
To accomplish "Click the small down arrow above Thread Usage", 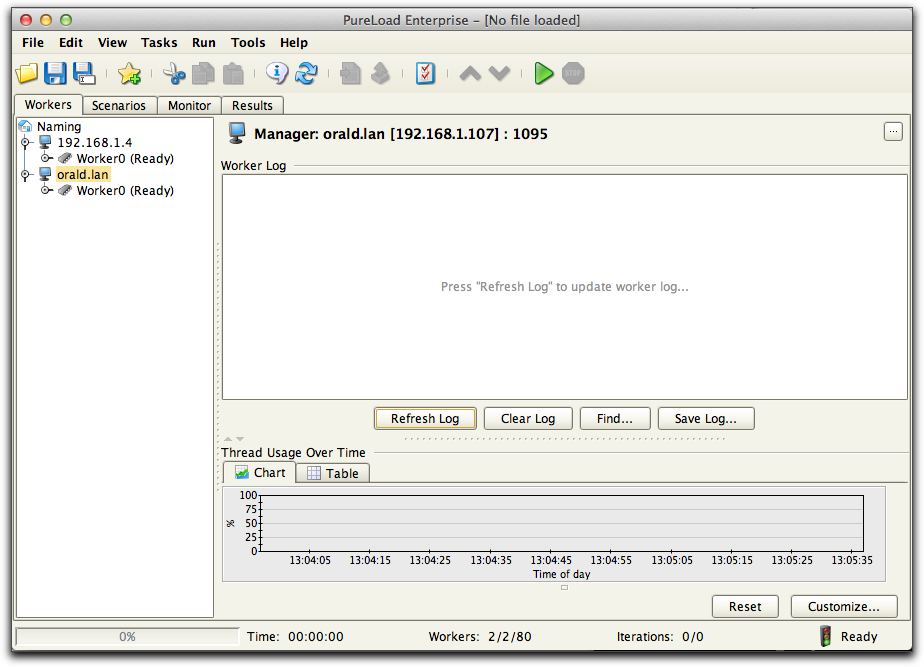I will [240, 439].
